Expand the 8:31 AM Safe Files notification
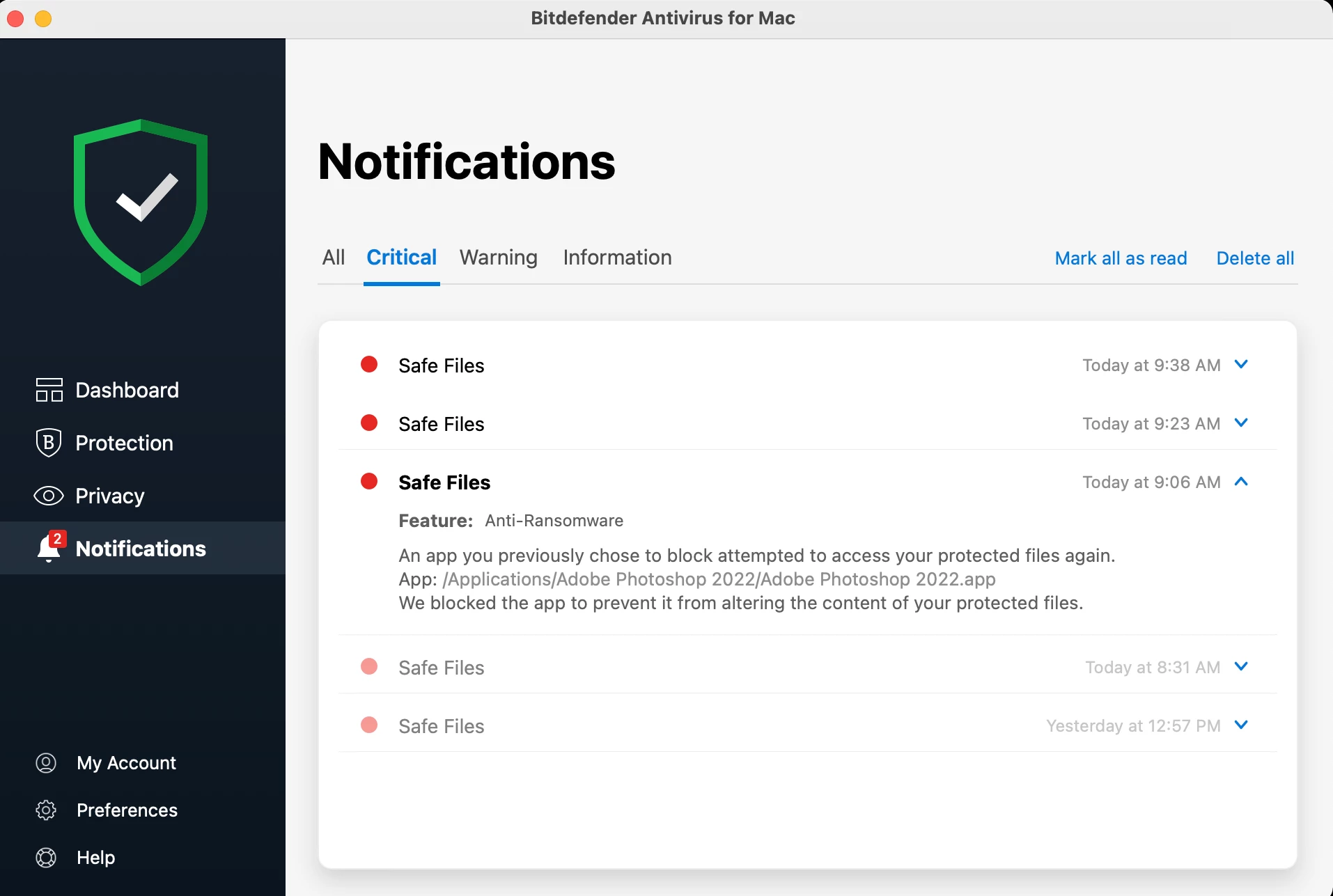The width and height of the screenshot is (1333, 896). pos(1241,666)
